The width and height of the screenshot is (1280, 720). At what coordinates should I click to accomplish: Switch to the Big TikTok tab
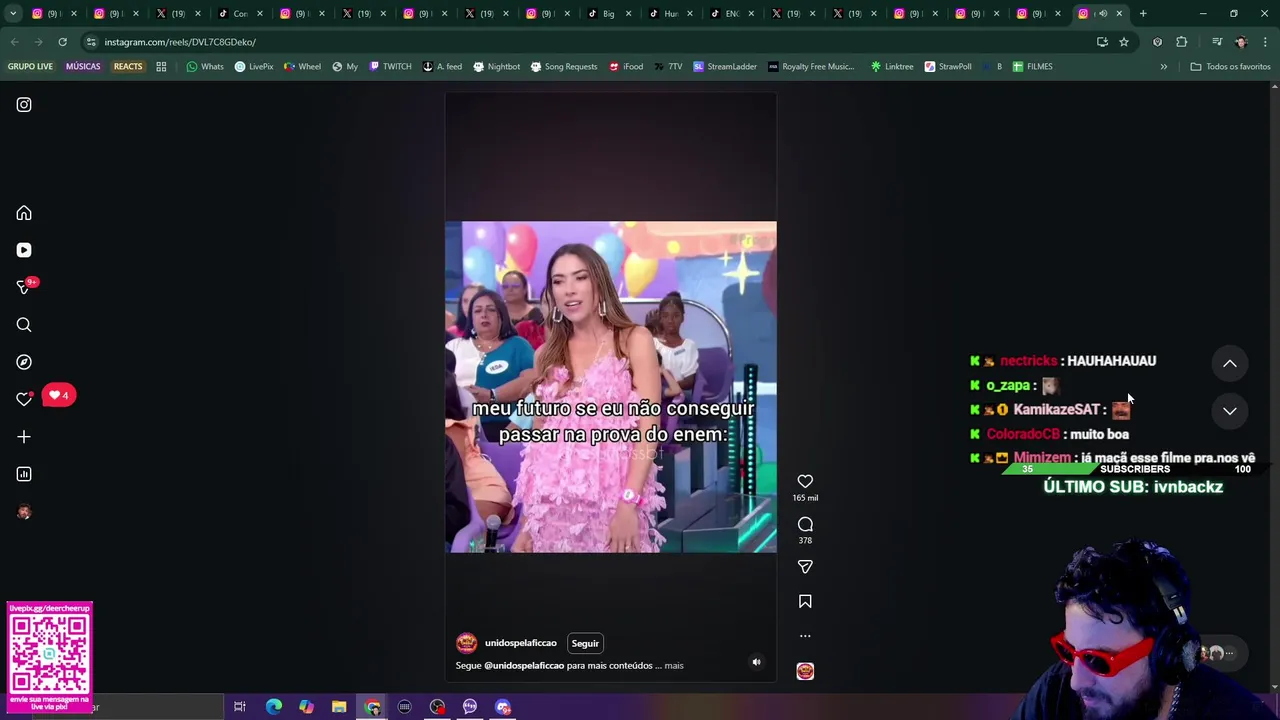610,13
